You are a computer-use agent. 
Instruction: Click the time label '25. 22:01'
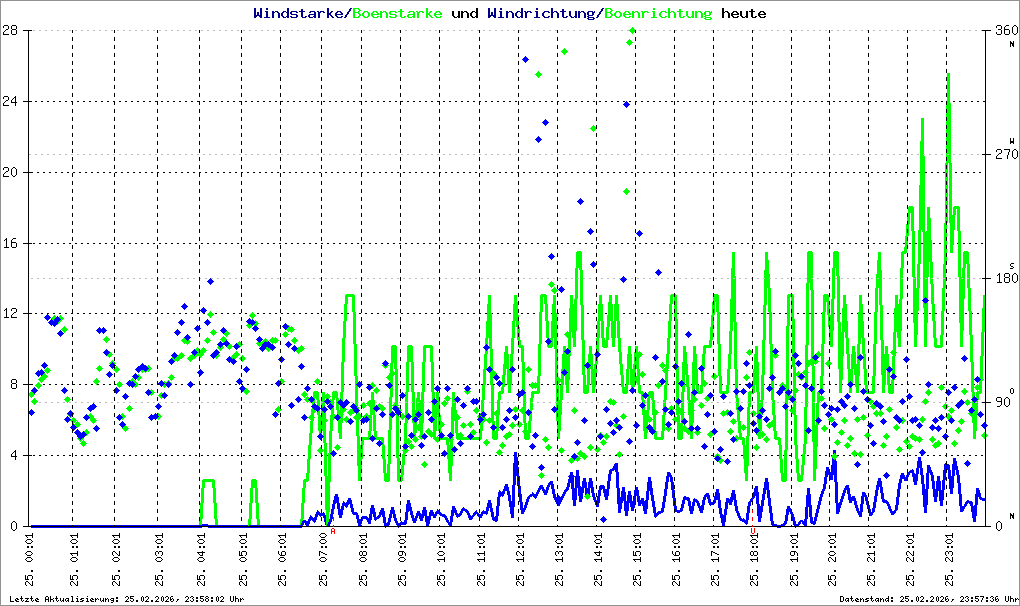[x=911, y=560]
